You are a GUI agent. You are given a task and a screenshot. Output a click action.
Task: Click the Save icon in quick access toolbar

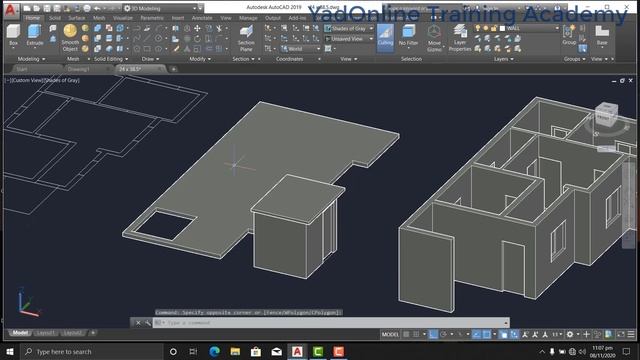(x=47, y=8)
